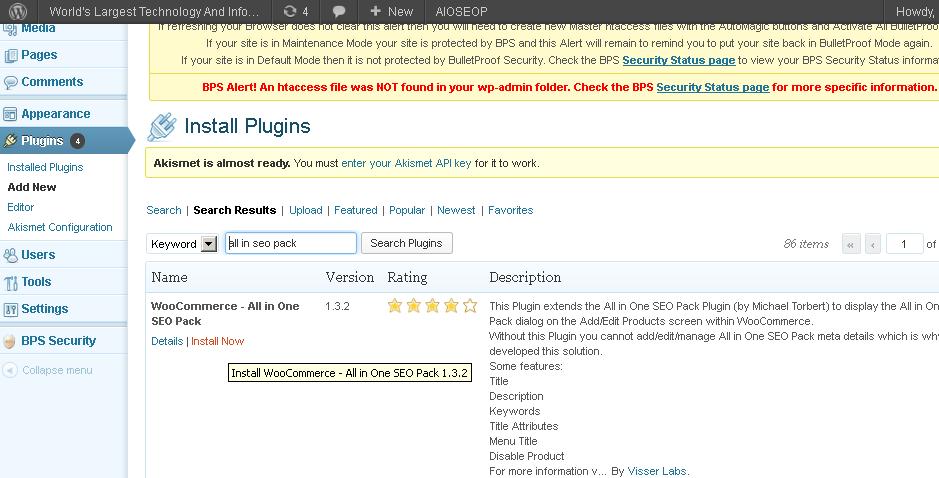Select Add New submenu item

coord(32,187)
